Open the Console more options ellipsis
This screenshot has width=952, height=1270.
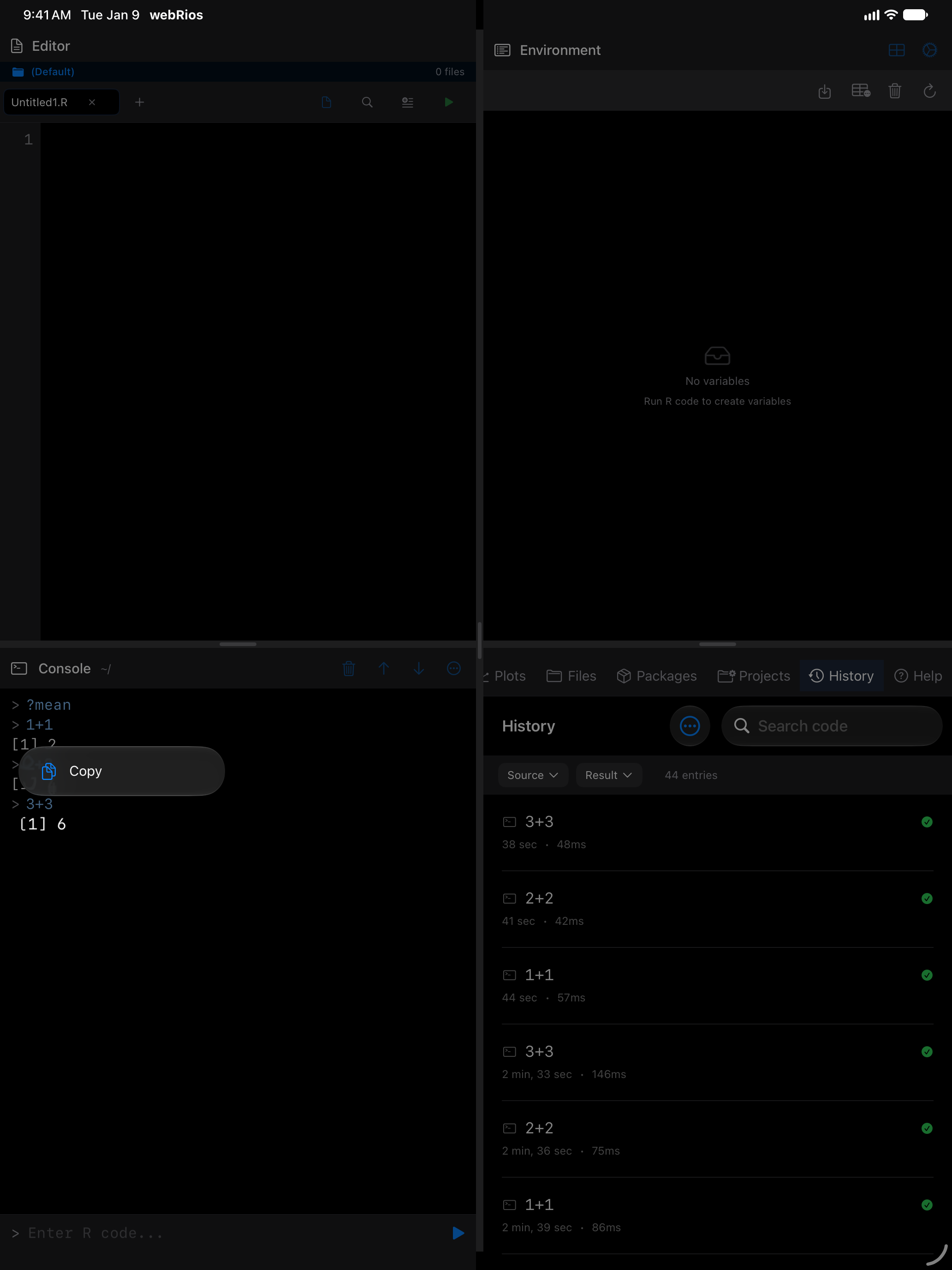coord(454,668)
